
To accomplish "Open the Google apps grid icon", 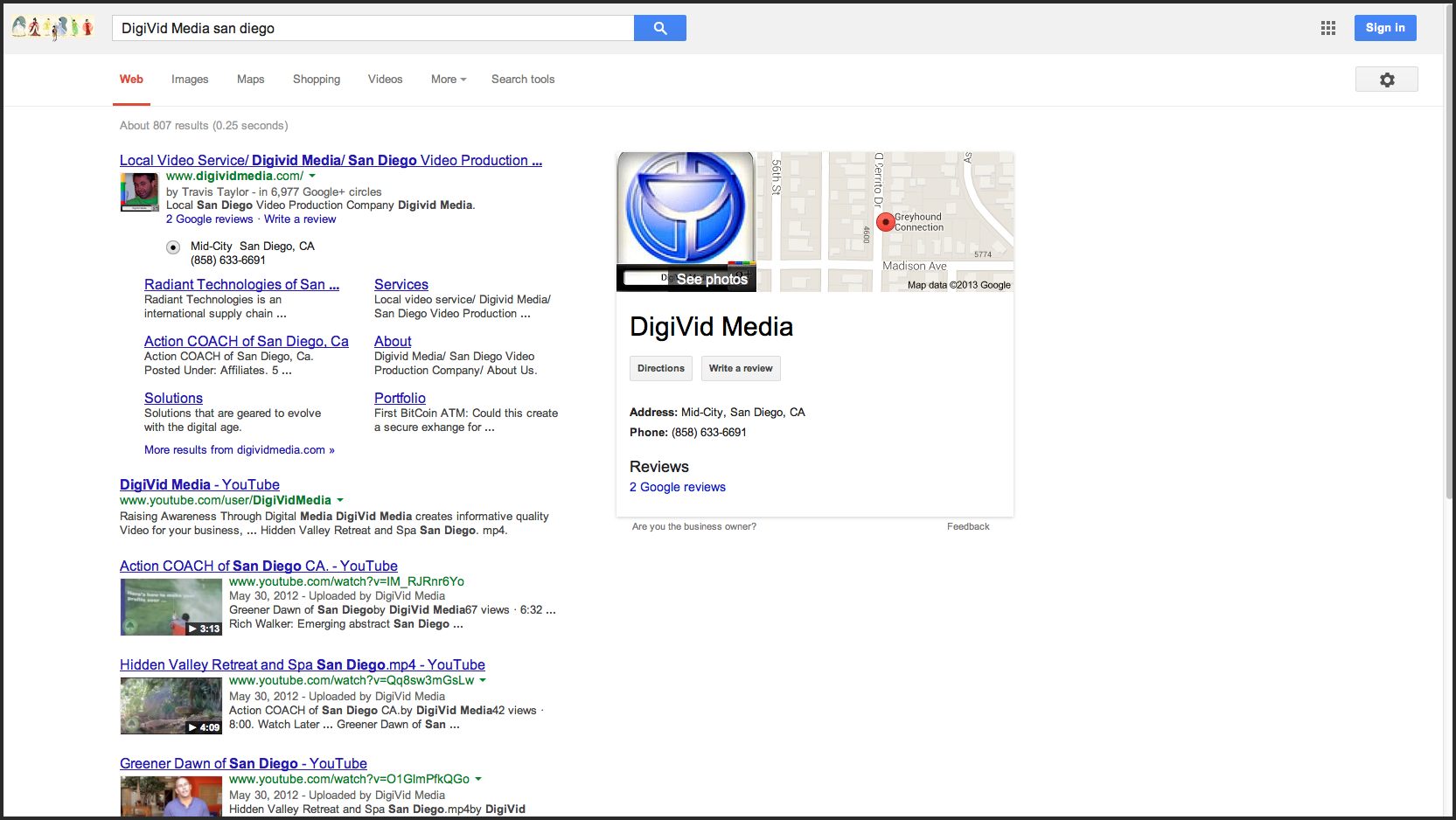I will (x=1328, y=28).
